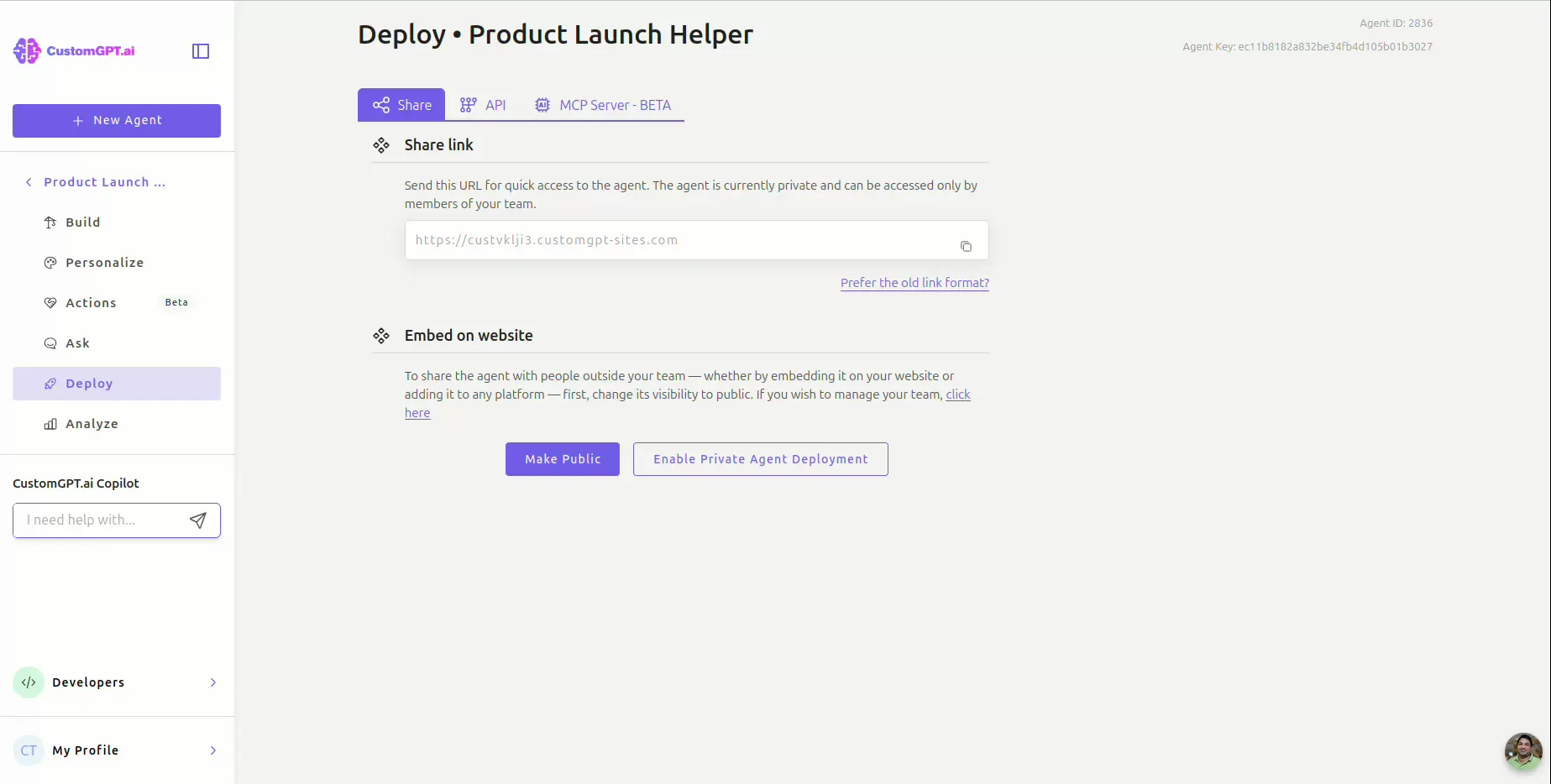
Task: Click 'Prefer the old link format?' link
Action: 914,283
